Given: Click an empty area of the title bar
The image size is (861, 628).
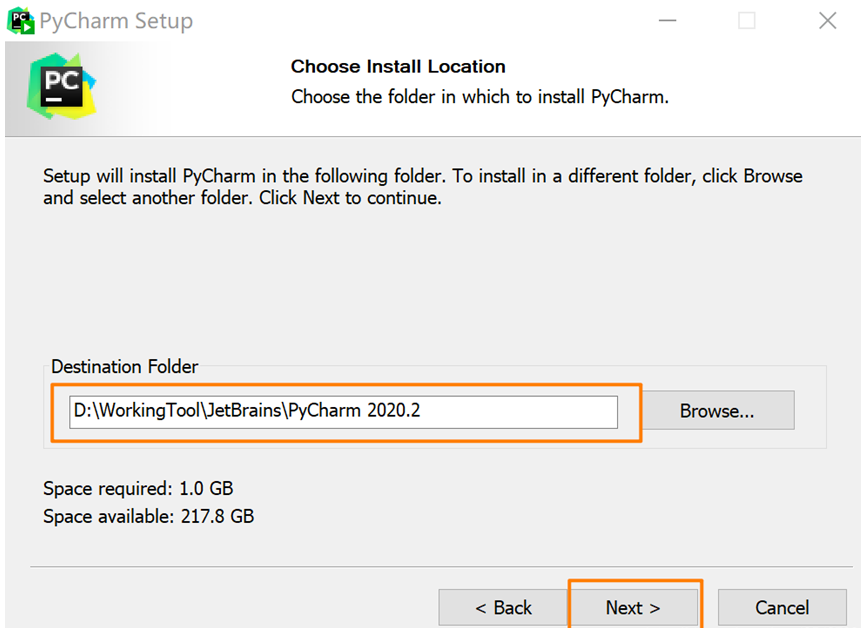Looking at the screenshot, I should tap(420, 20).
